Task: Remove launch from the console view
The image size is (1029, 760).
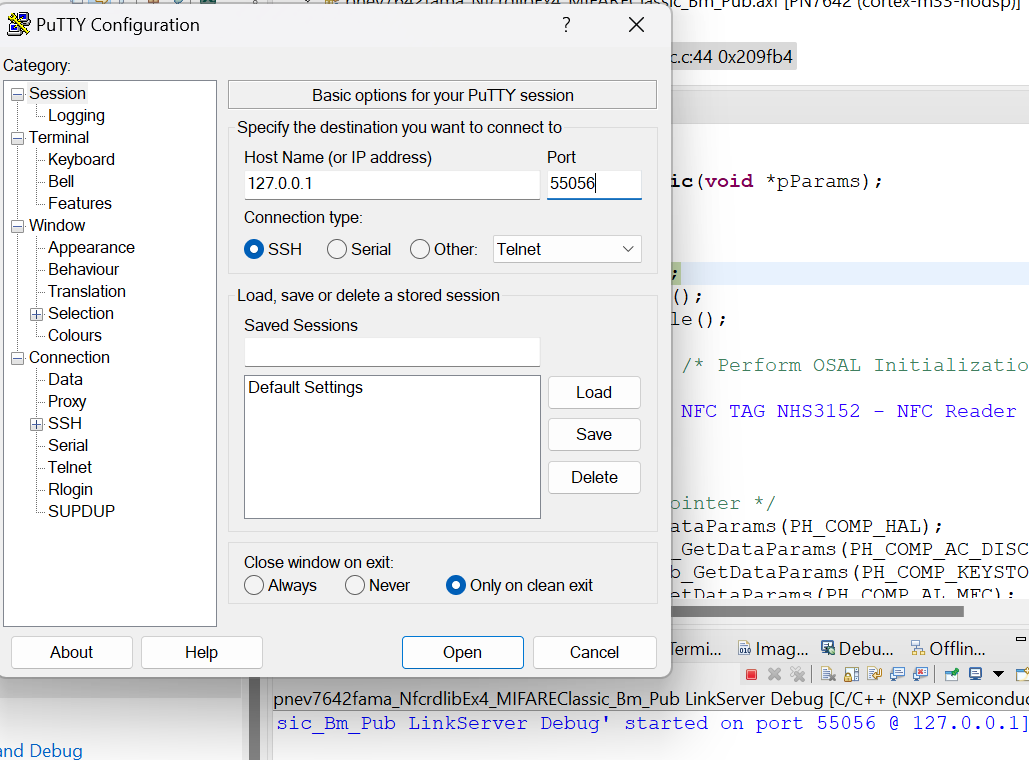Action: (776, 674)
